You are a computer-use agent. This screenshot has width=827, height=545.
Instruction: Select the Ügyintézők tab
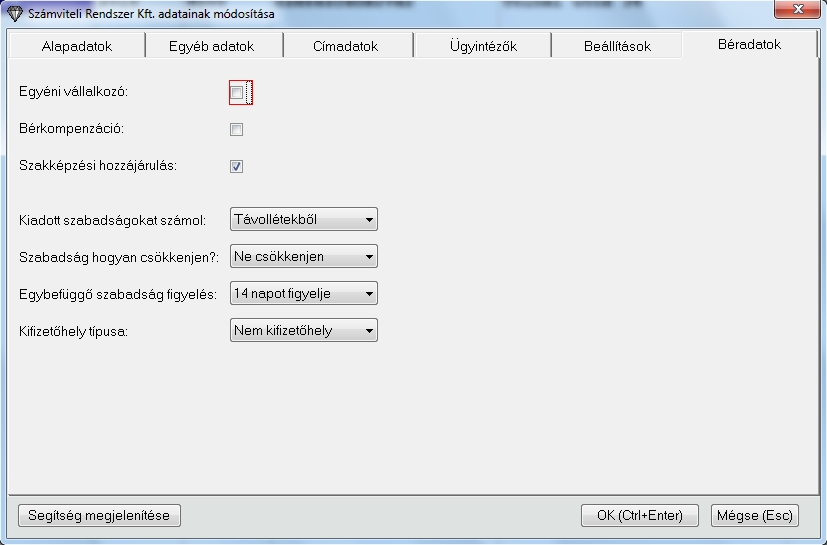click(482, 46)
